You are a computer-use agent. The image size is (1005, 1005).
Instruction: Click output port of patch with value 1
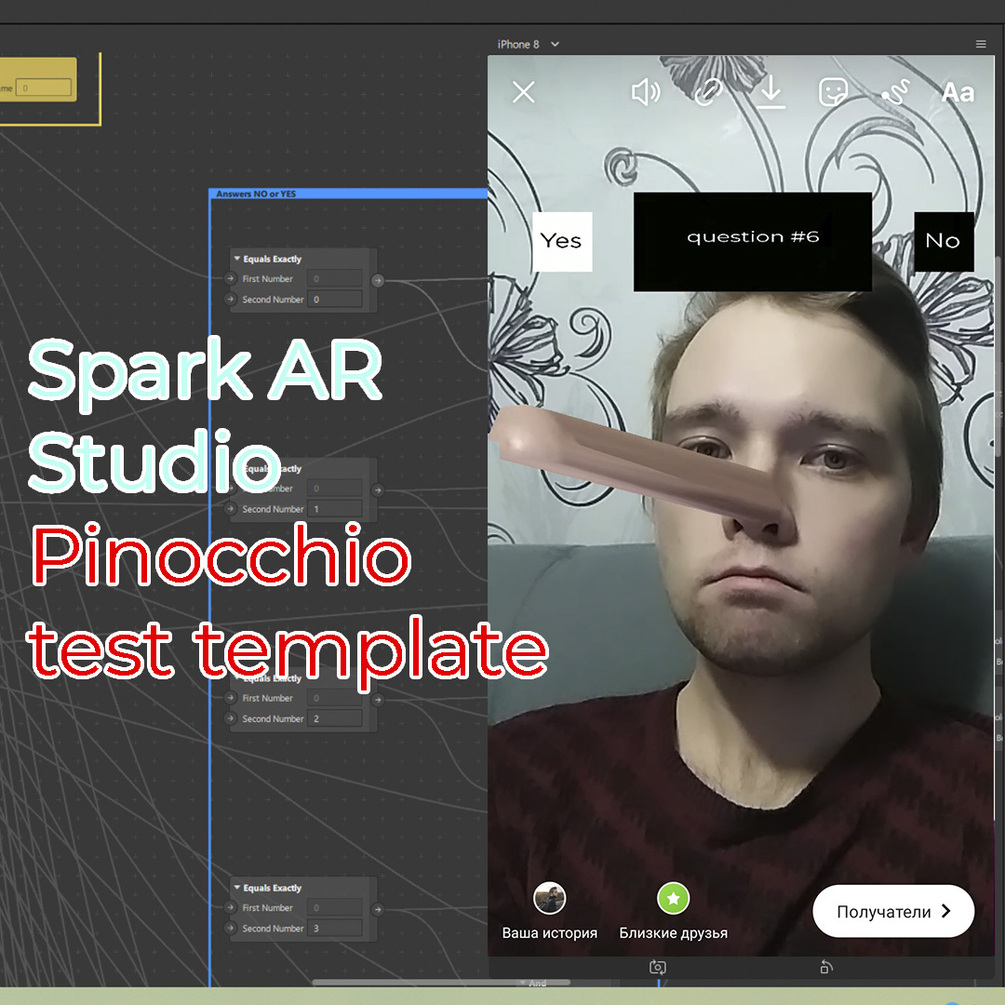pos(378,490)
